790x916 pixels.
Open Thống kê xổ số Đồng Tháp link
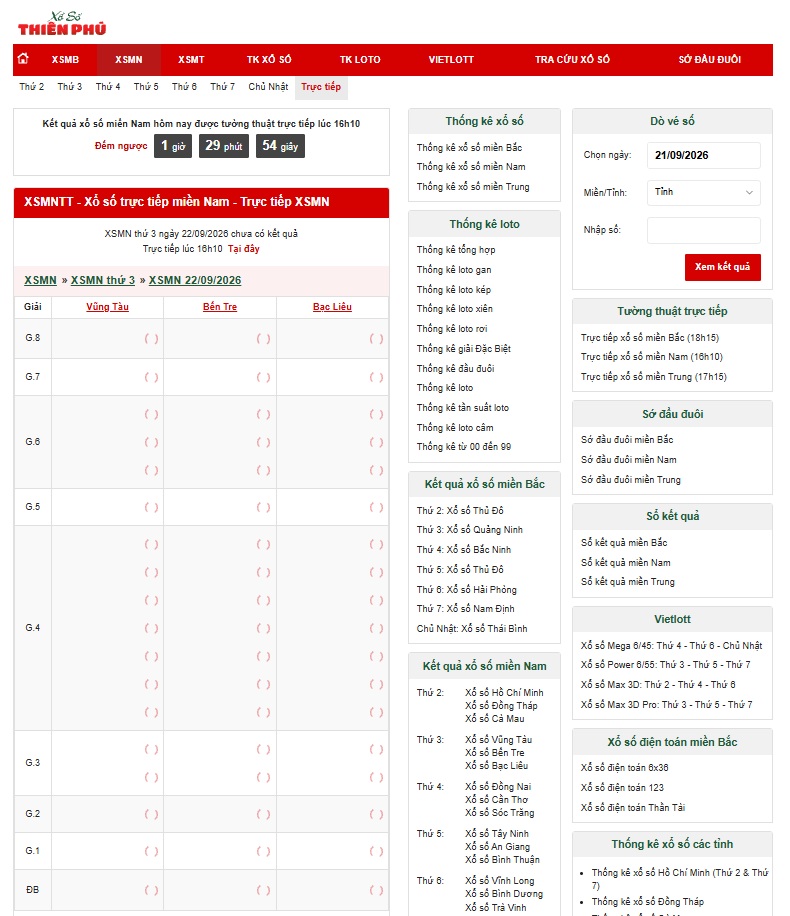(647, 902)
